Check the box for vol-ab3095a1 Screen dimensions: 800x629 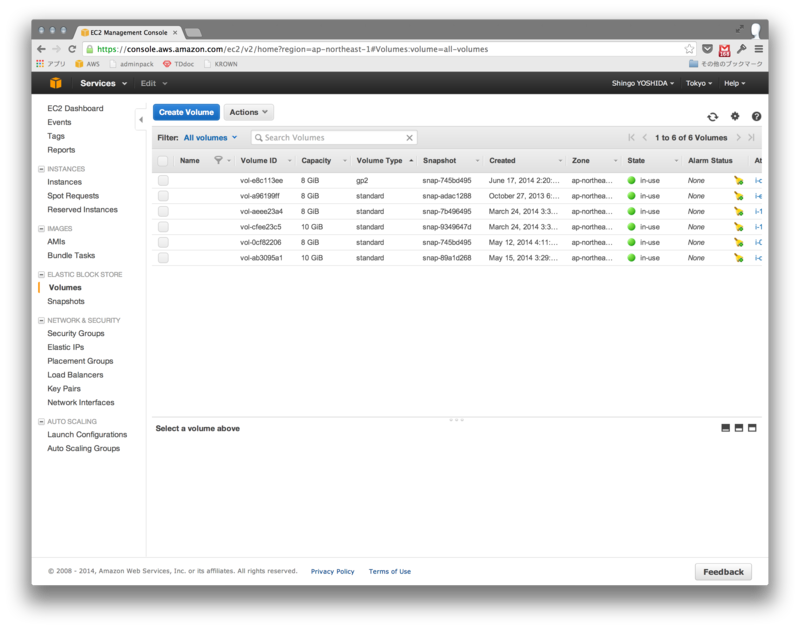tap(163, 258)
